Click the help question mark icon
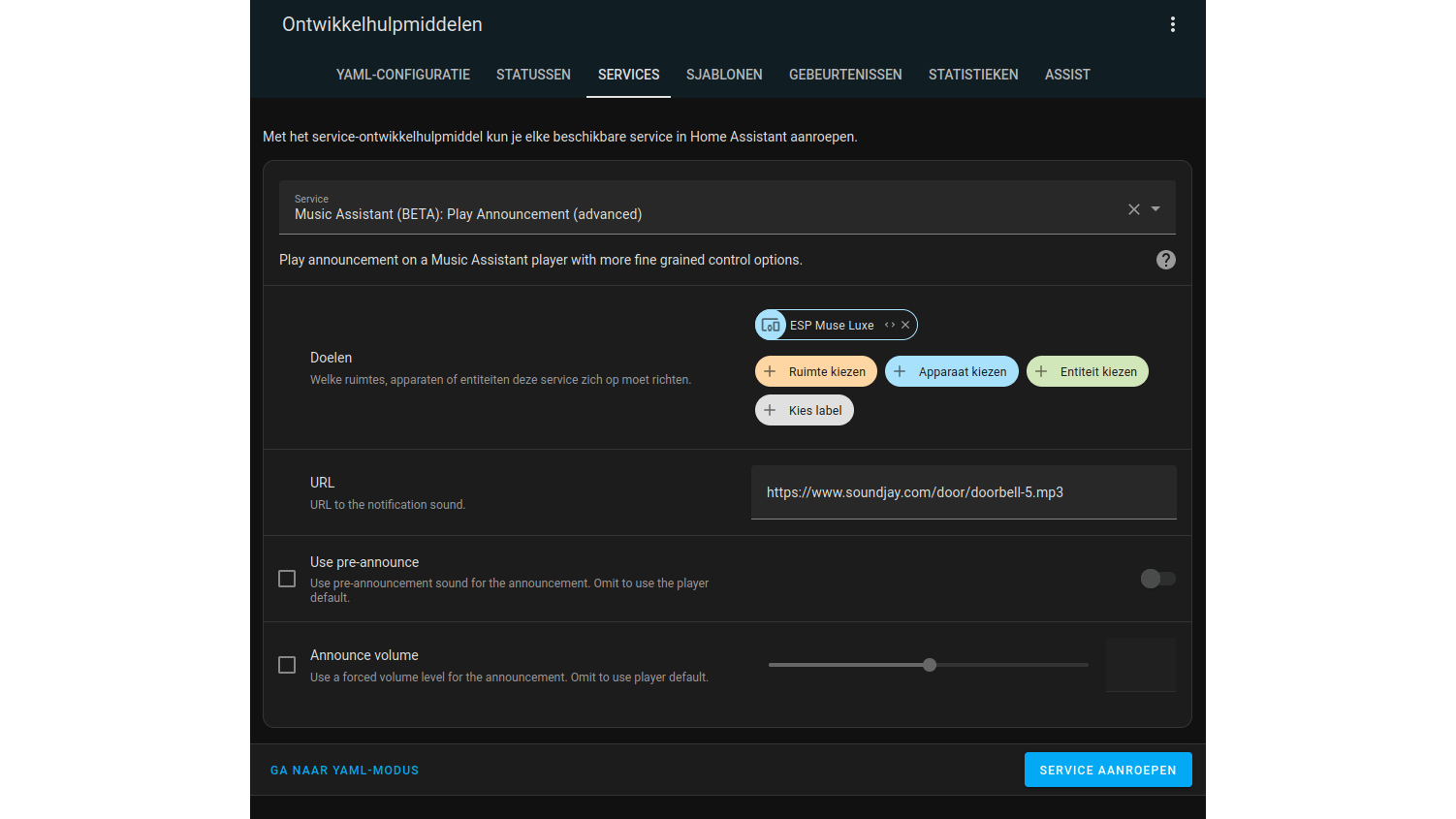 coord(1165,260)
